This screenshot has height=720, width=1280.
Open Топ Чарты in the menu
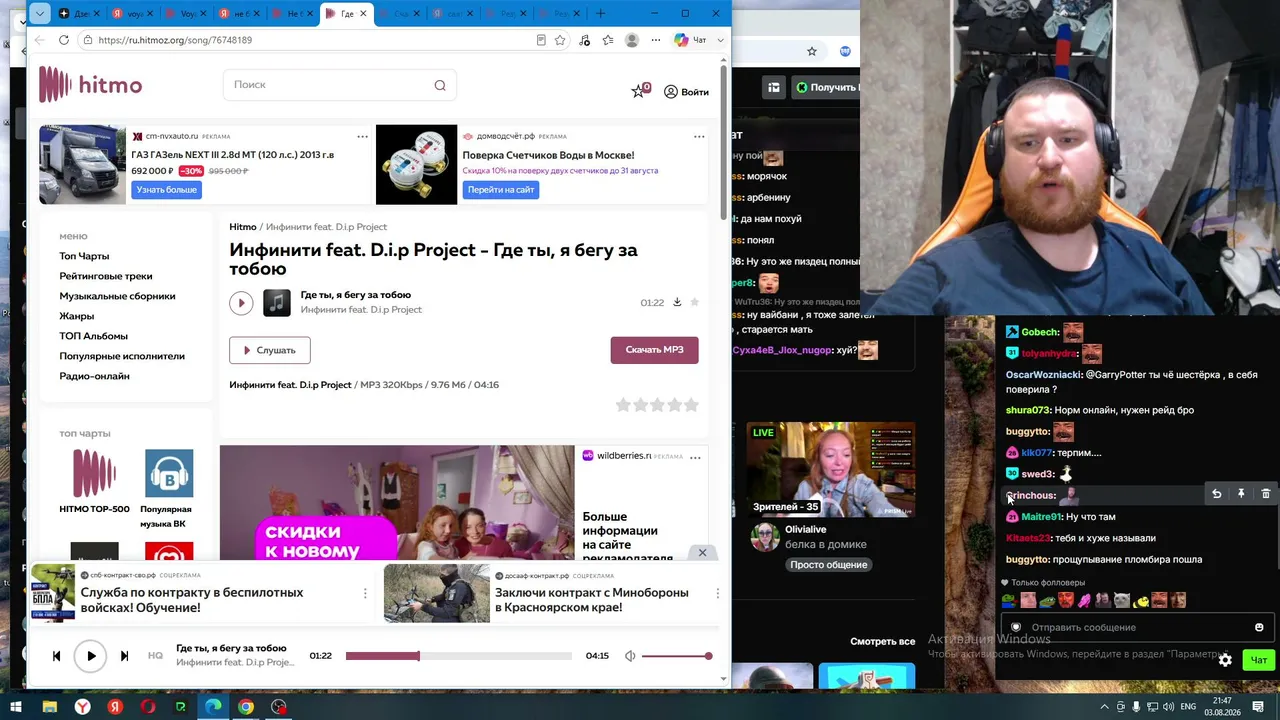pos(84,256)
